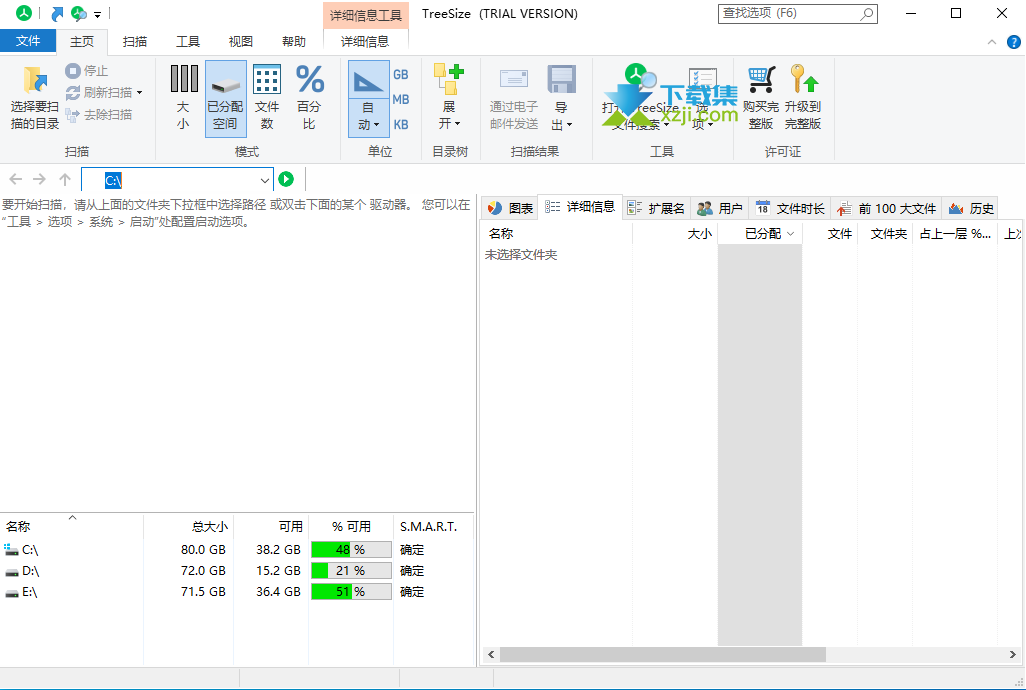Open the quick access toolbar customize arrow
This screenshot has height=690, width=1026.
[97, 14]
